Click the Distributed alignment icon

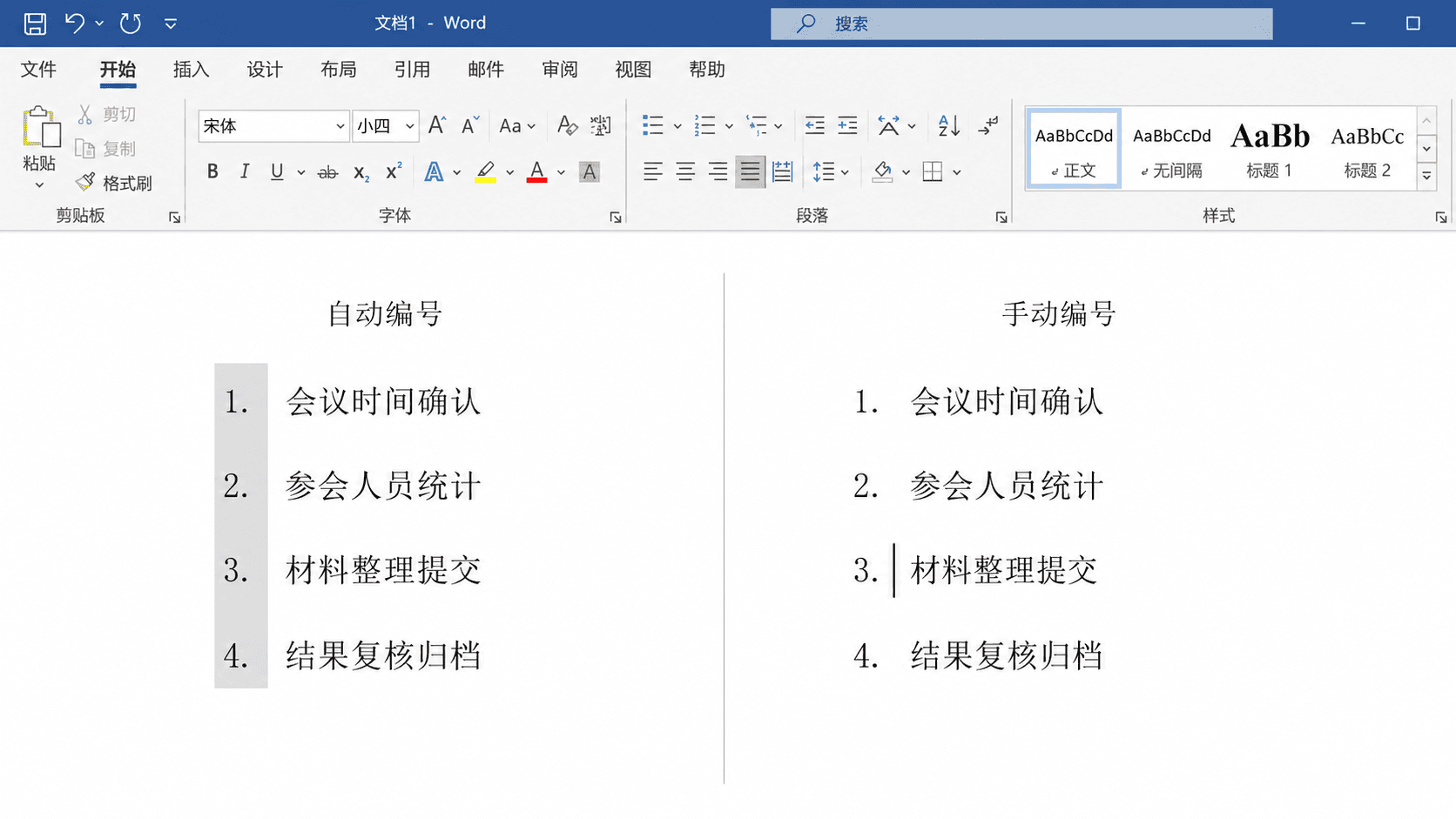coord(782,172)
